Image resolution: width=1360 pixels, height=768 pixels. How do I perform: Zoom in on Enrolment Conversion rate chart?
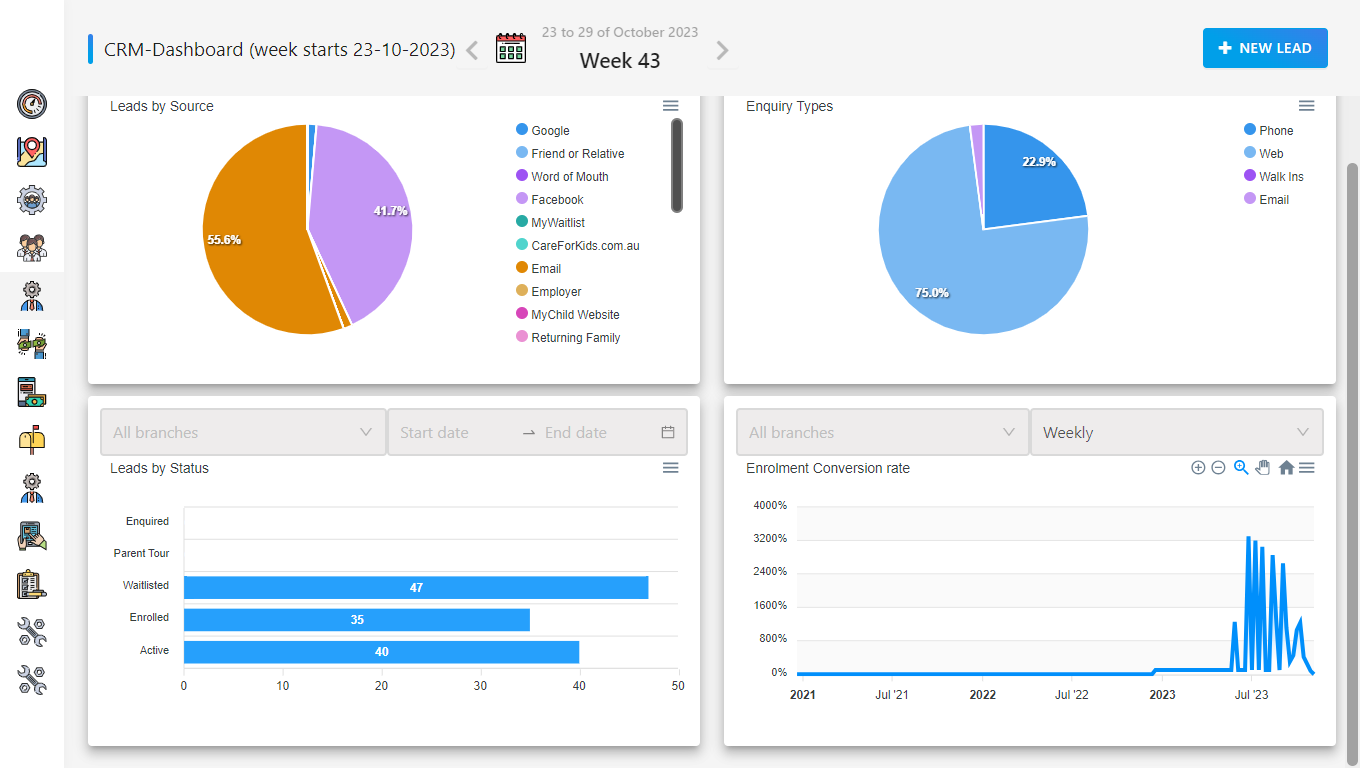pyautogui.click(x=1198, y=468)
